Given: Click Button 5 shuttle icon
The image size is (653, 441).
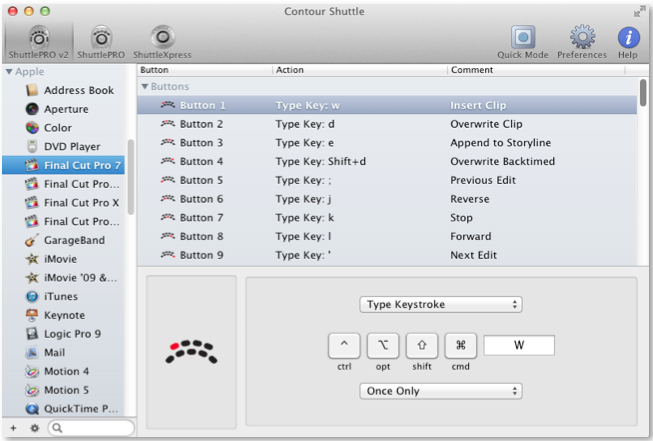Looking at the screenshot, I should pos(168,180).
